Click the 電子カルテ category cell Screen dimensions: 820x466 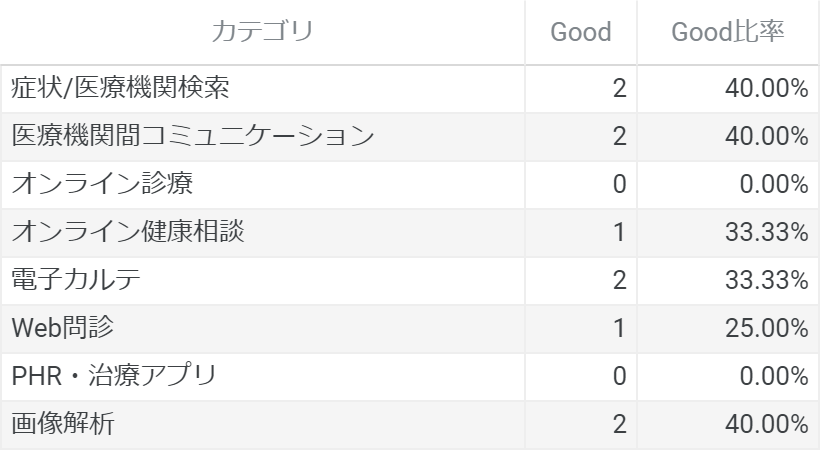click(x=76, y=280)
